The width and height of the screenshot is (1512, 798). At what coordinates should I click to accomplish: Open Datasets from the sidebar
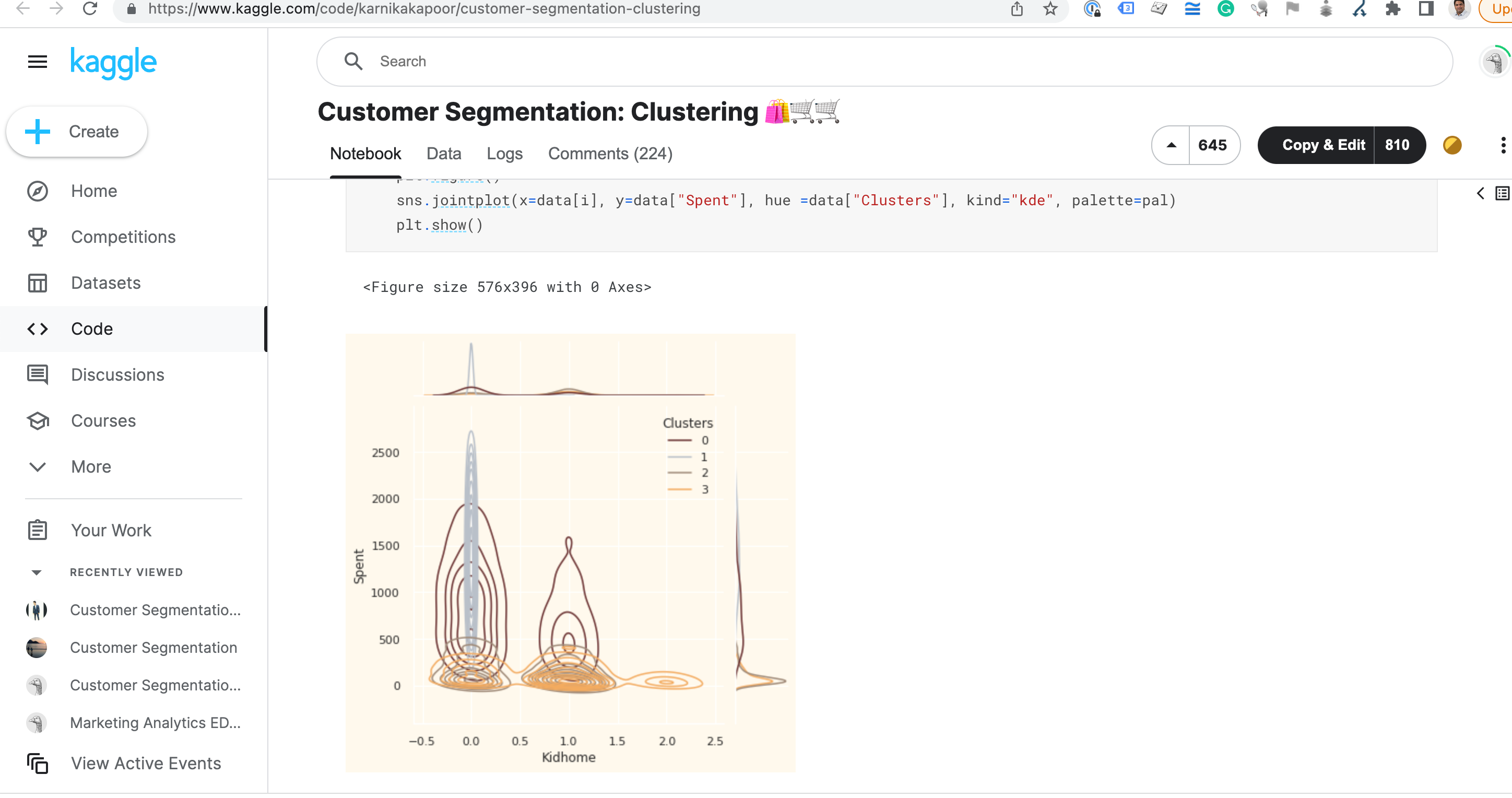point(105,283)
